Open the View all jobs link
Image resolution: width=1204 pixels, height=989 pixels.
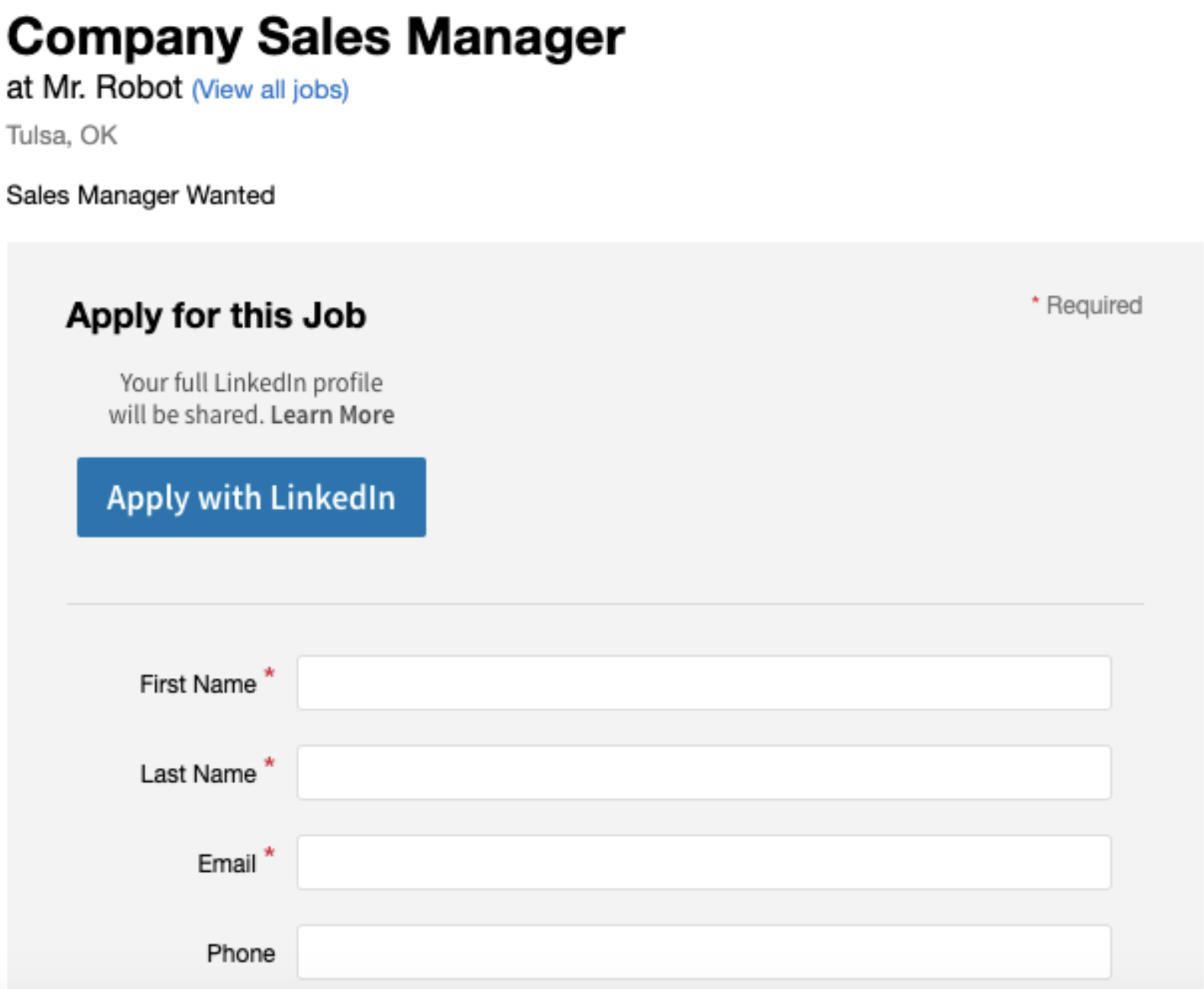(270, 90)
